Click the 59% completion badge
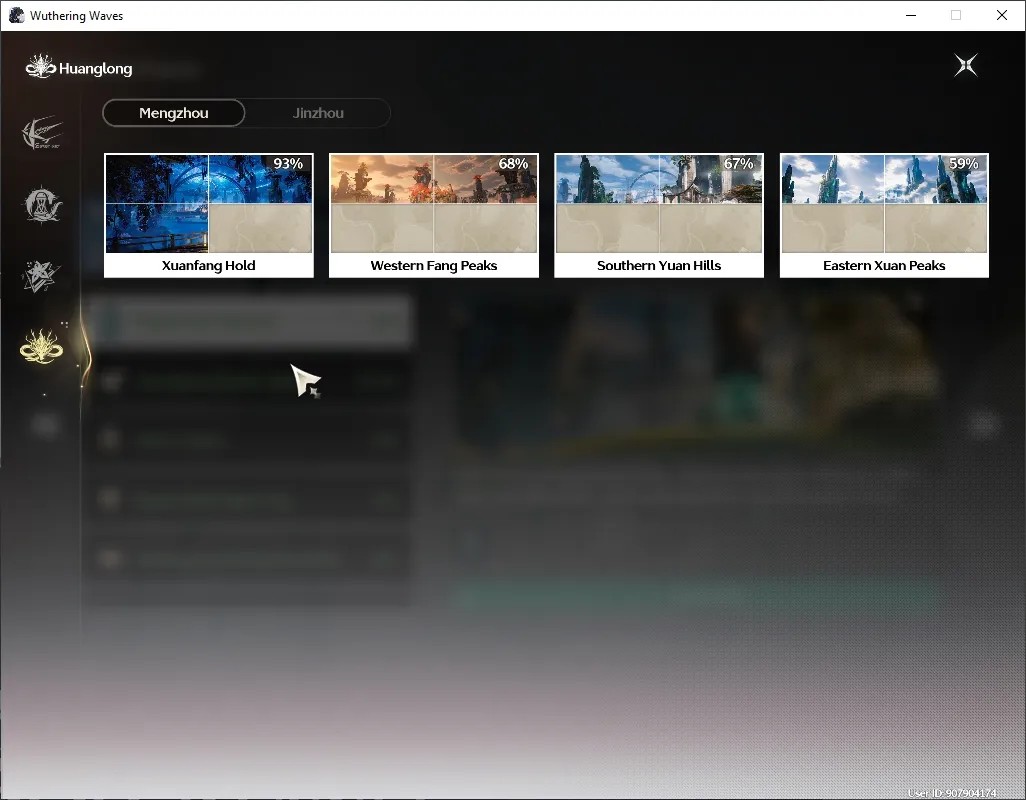Image resolution: width=1026 pixels, height=800 pixels. click(963, 164)
